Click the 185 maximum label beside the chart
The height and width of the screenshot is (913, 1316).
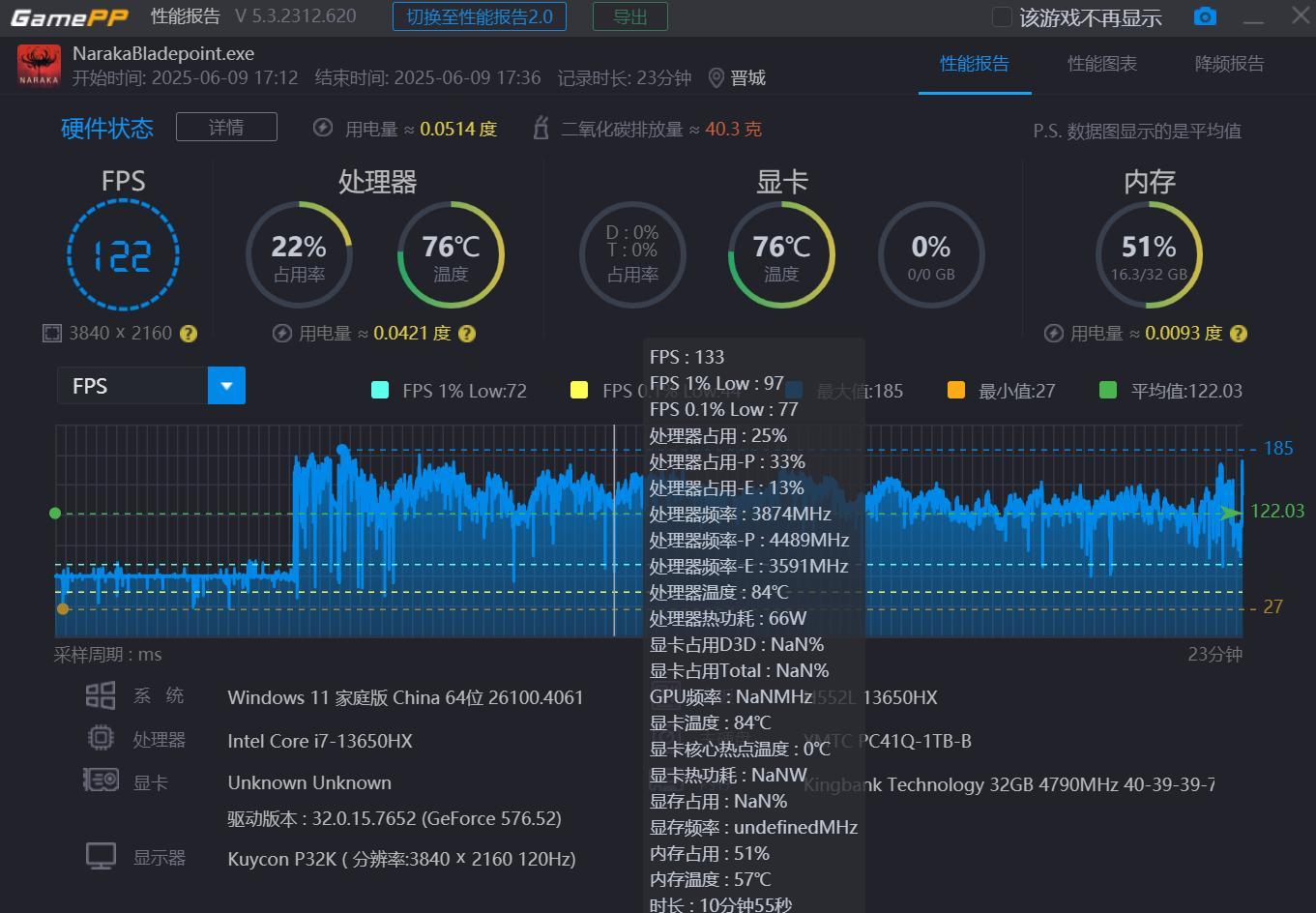pos(1278,449)
